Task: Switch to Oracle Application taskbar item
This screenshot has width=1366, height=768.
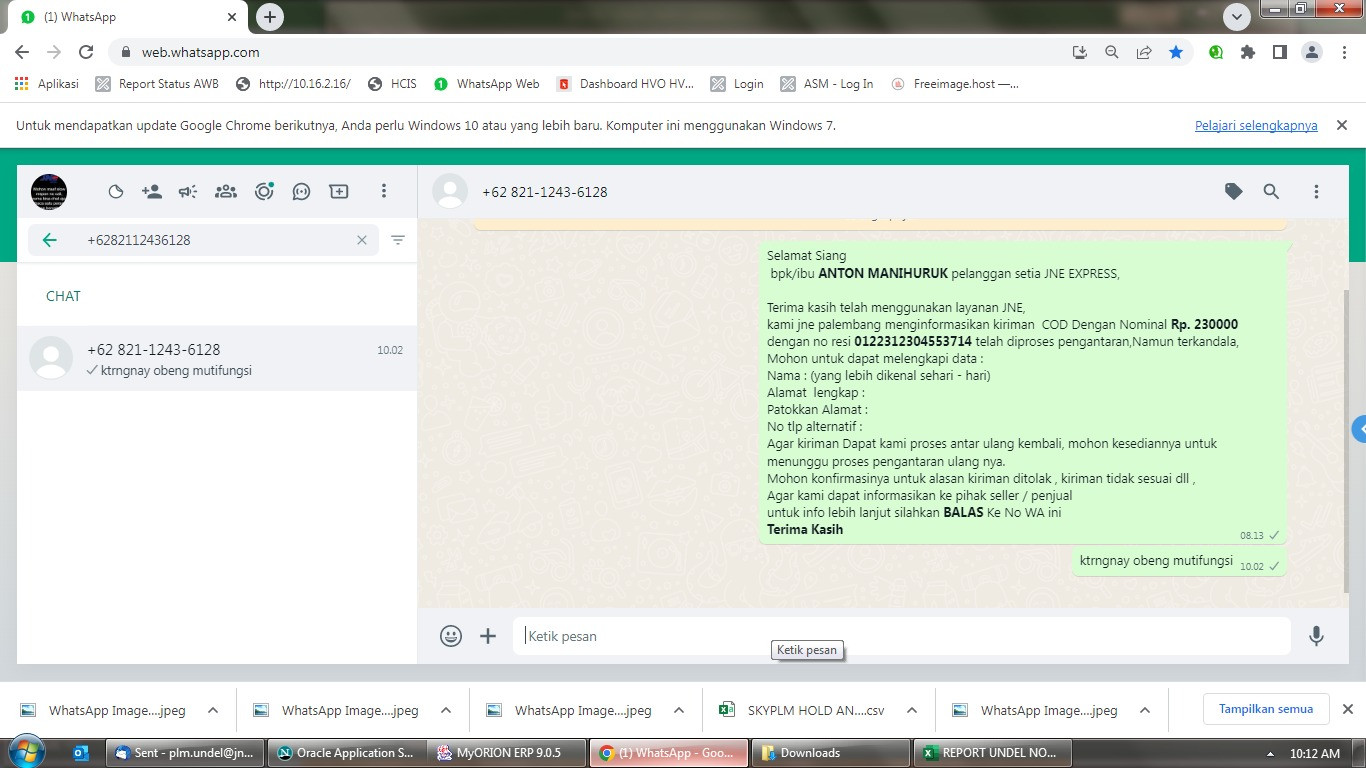Action: [346, 753]
